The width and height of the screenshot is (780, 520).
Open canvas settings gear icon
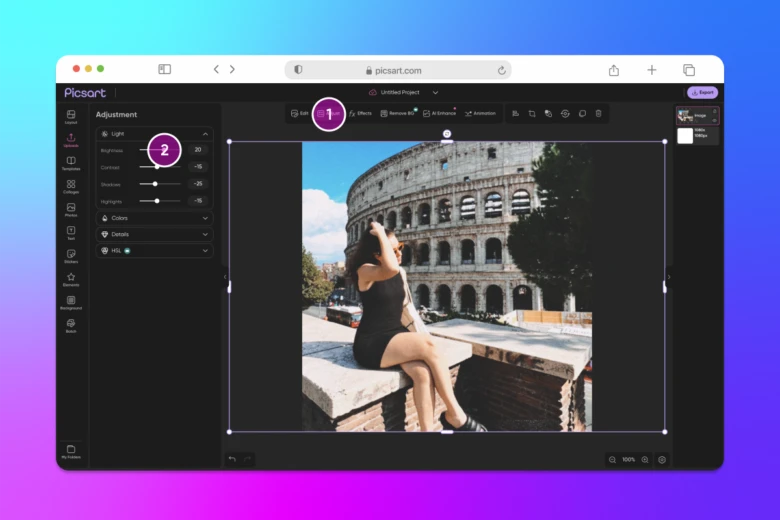[662, 459]
